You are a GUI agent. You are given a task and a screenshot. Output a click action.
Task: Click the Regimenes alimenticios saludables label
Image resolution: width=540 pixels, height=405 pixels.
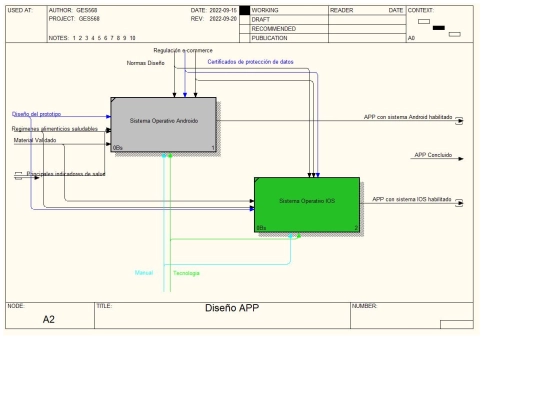click(55, 129)
